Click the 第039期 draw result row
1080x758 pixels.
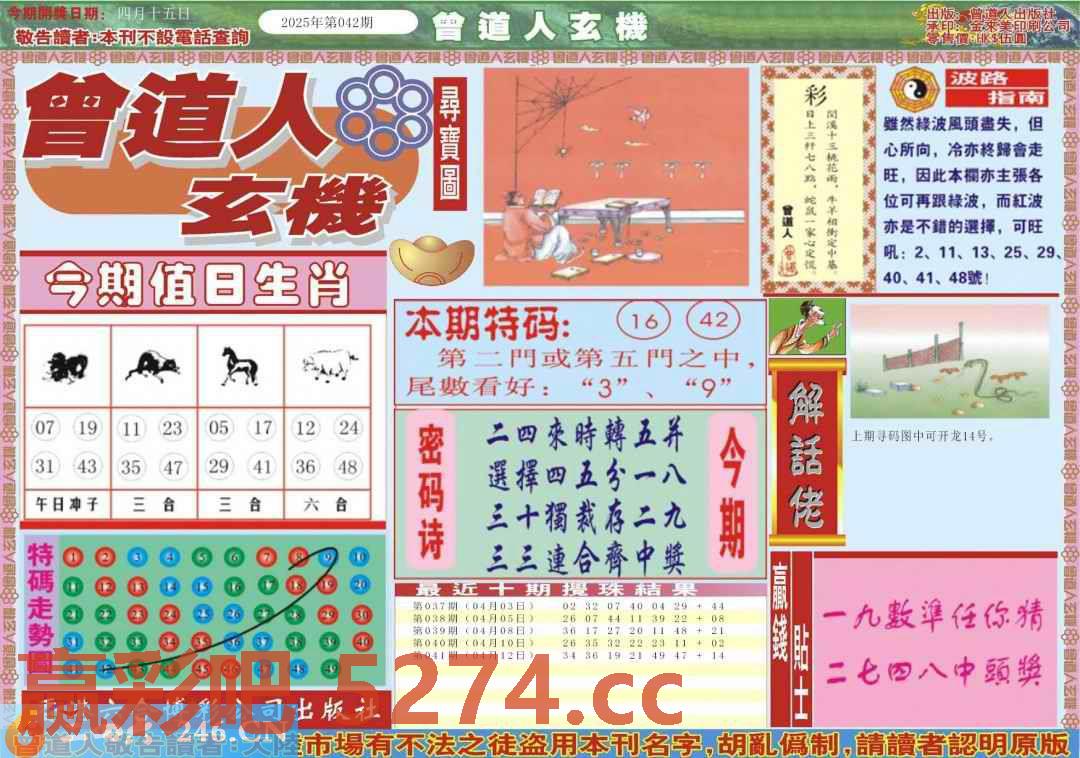coord(569,631)
